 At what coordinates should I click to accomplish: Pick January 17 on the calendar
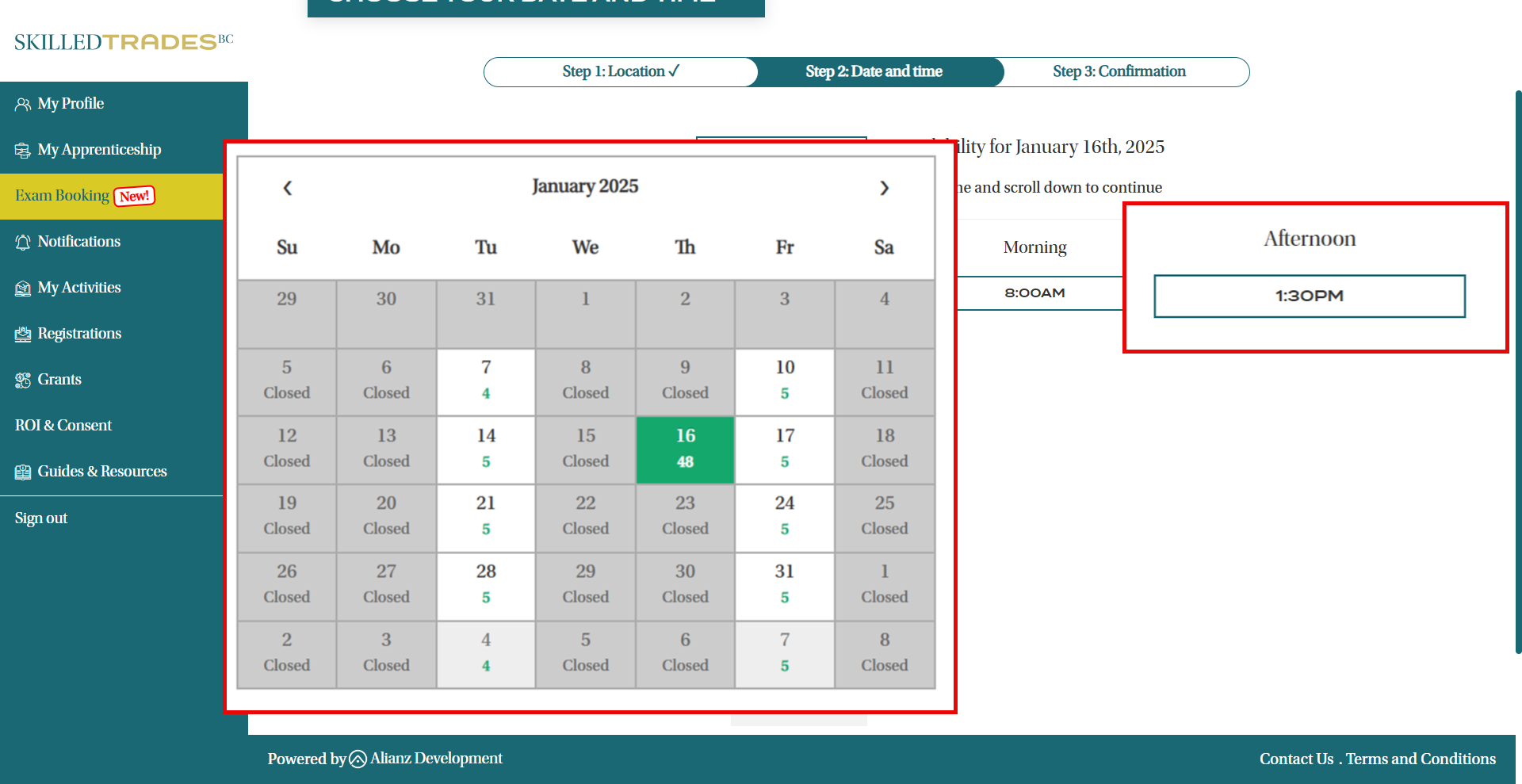[x=784, y=449]
